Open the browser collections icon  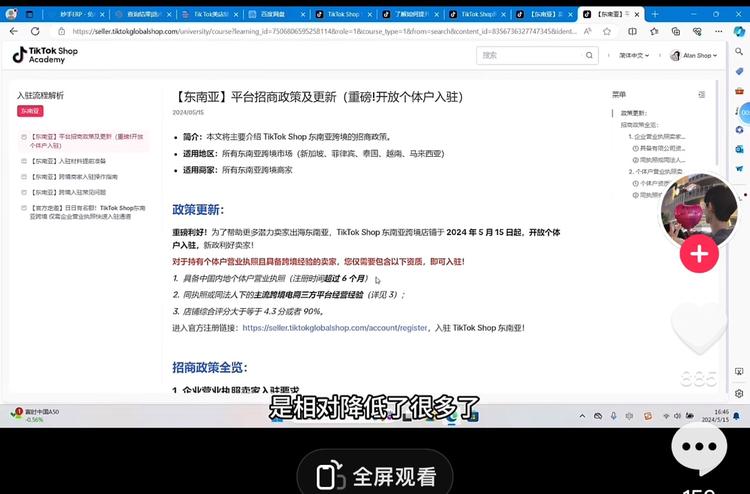point(675,31)
